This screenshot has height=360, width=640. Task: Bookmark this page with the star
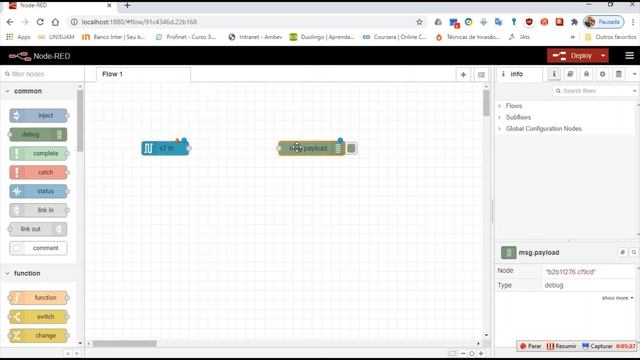click(x=419, y=22)
